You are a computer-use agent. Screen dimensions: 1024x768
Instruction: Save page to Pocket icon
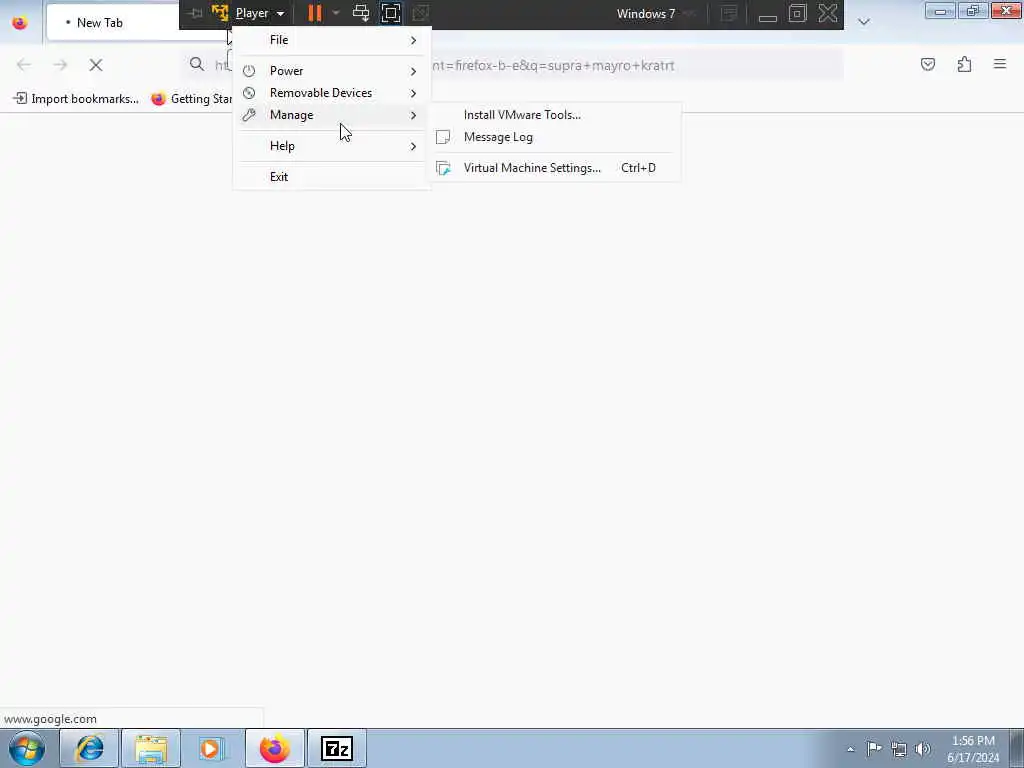click(927, 64)
